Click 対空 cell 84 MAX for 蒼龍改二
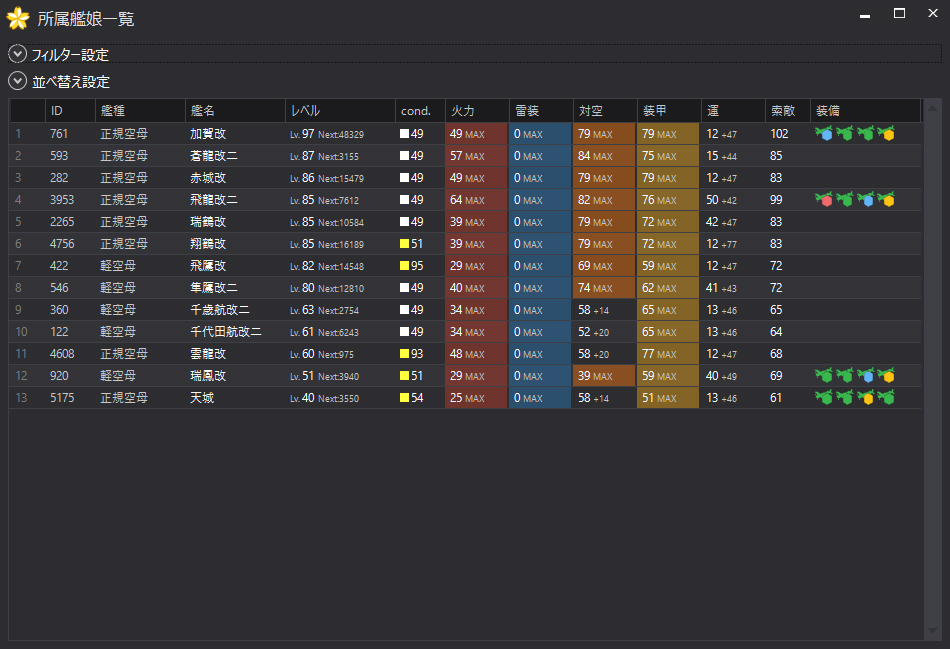 click(604, 156)
